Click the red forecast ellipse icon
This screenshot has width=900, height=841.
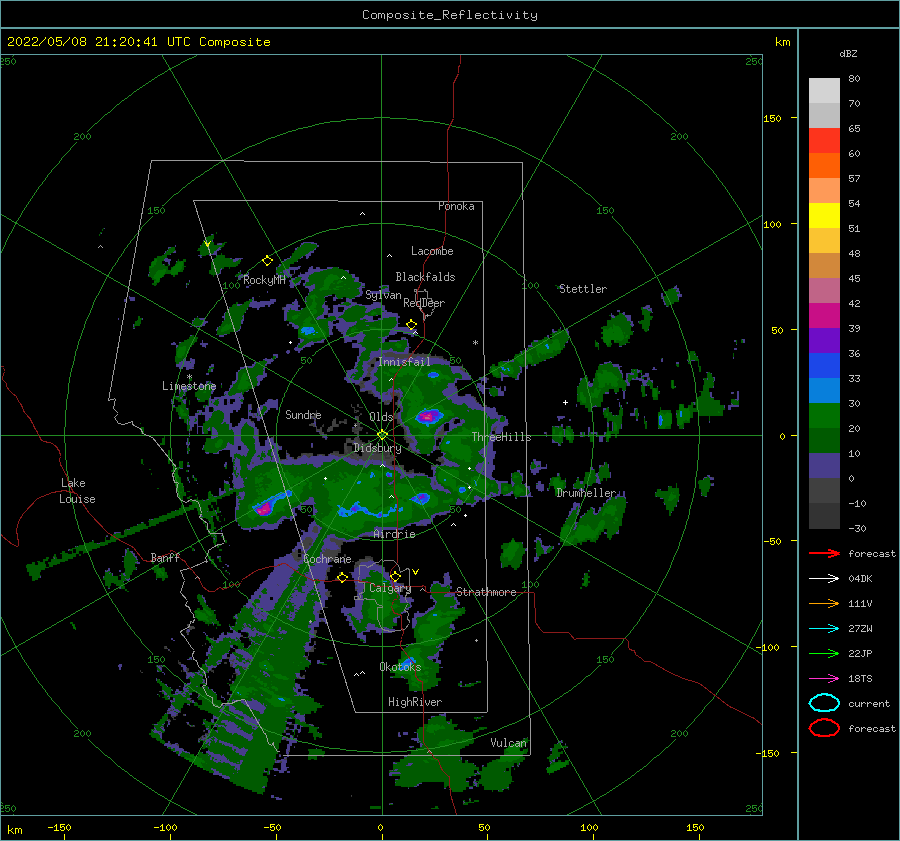pos(824,728)
